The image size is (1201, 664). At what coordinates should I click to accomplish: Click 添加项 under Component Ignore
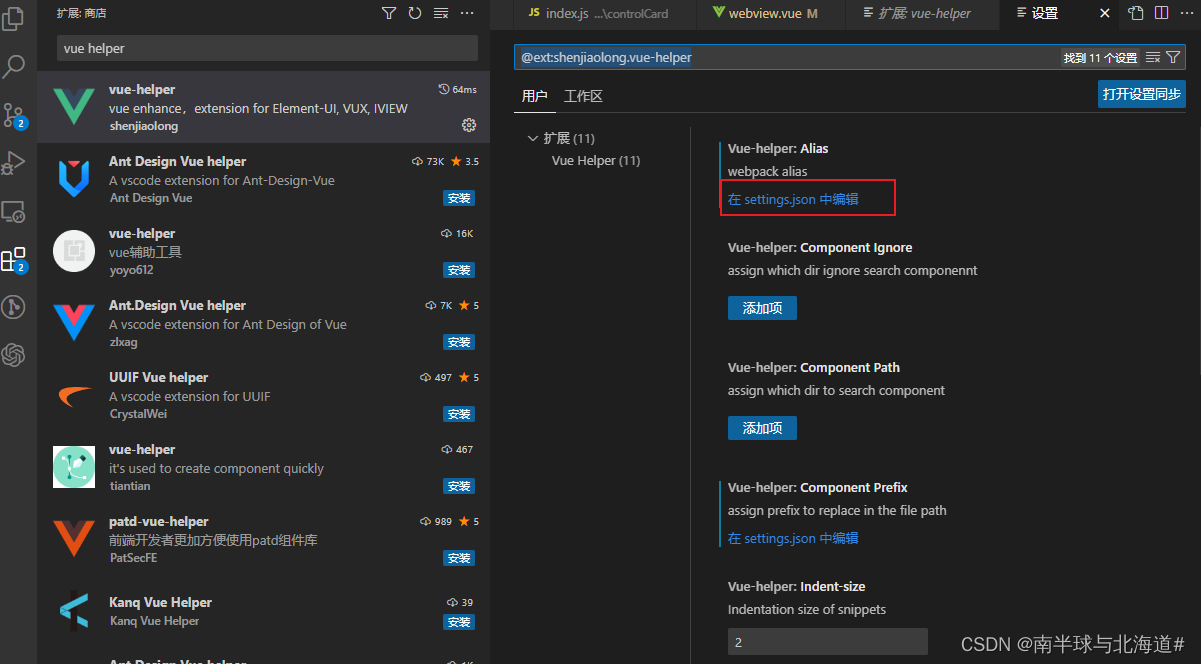coord(762,307)
